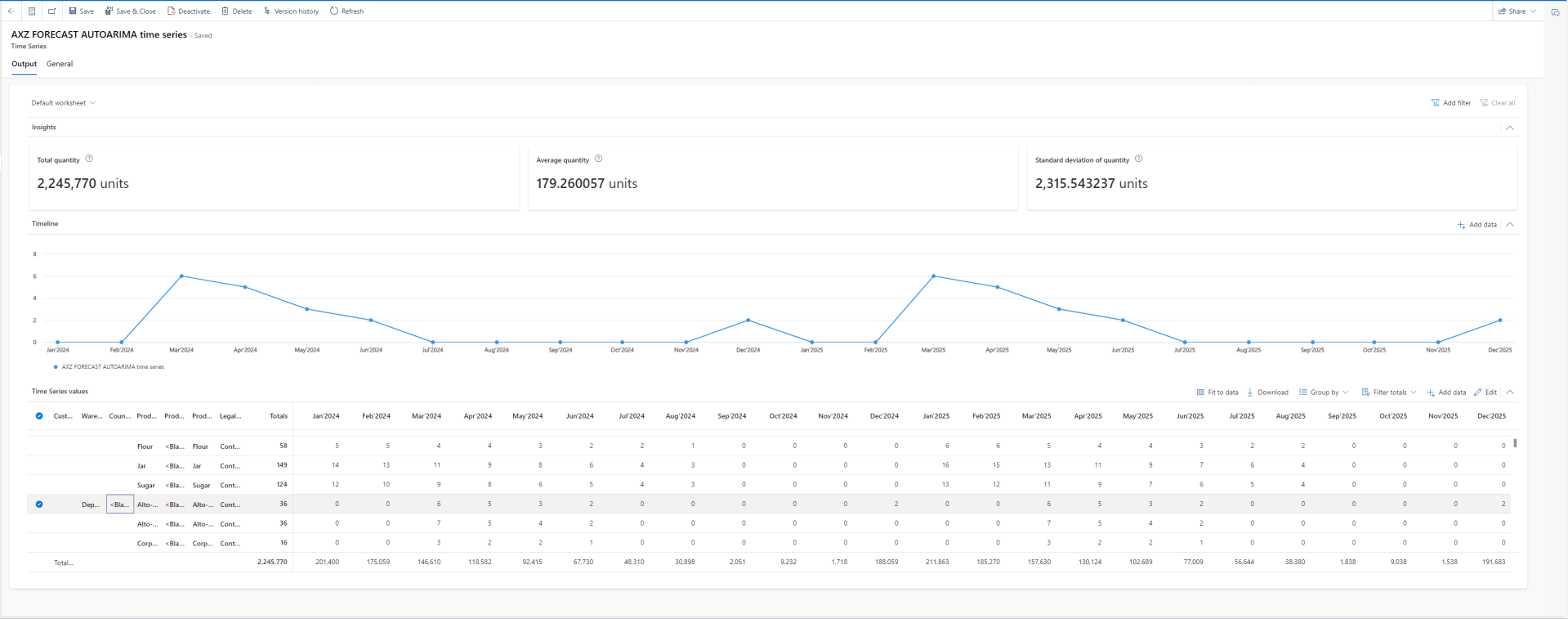This screenshot has width=1568, height=619.
Task: Toggle the chart legend series AXZ FORECAST AUTOARIMA
Action: tap(109, 367)
